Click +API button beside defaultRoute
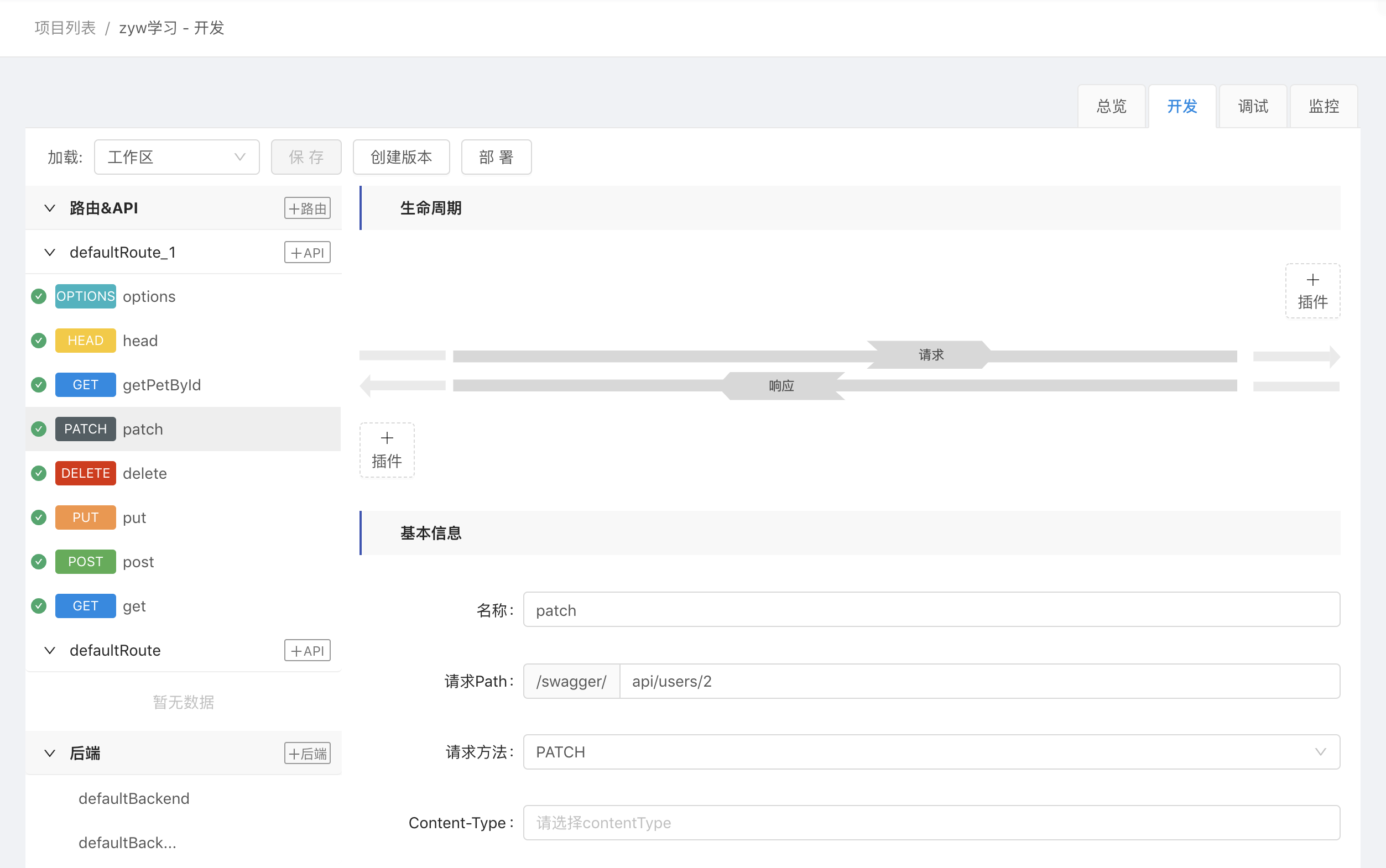Screen dimensions: 1386x868 [307, 650]
